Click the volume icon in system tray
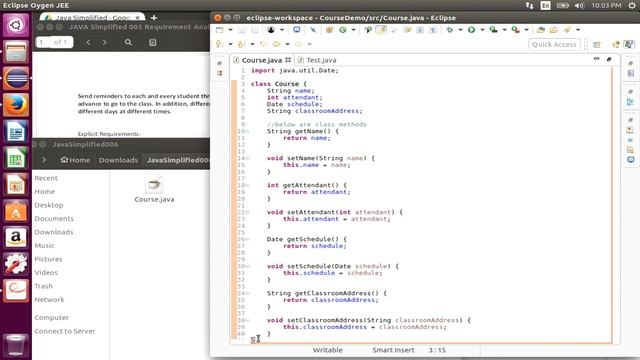 point(579,5)
